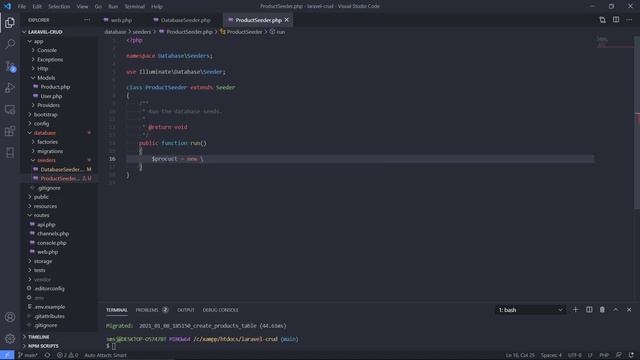Switch to the OUTPUT panel tab
Image resolution: width=640 pixels, height=360 pixels.
(186, 310)
